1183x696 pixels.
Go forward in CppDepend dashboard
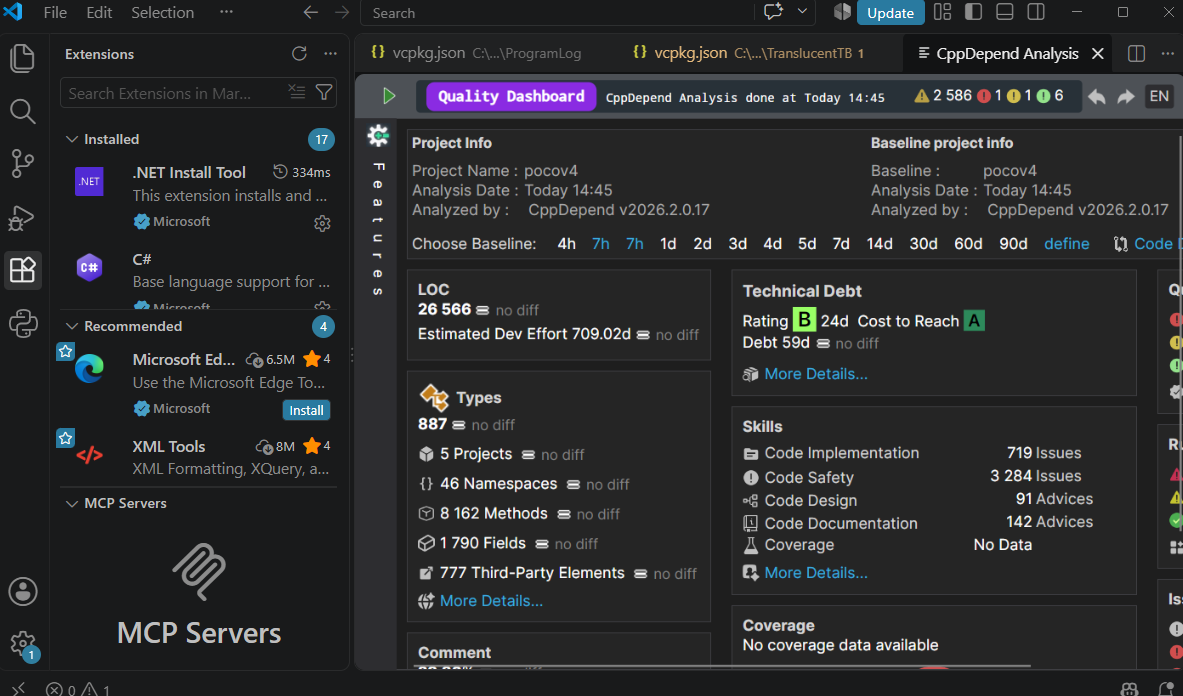pyautogui.click(x=1126, y=97)
